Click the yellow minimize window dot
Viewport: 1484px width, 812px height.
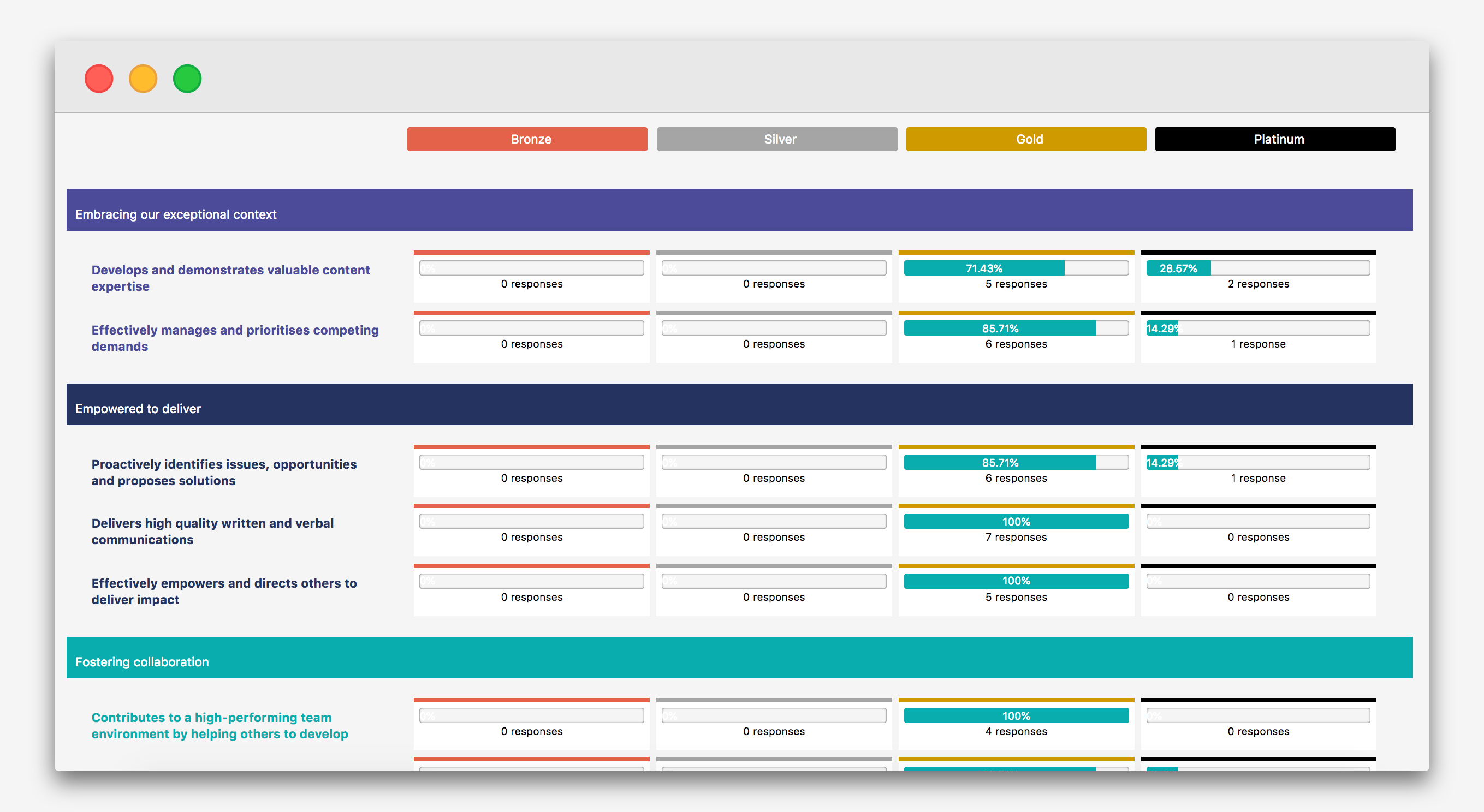click(x=143, y=79)
